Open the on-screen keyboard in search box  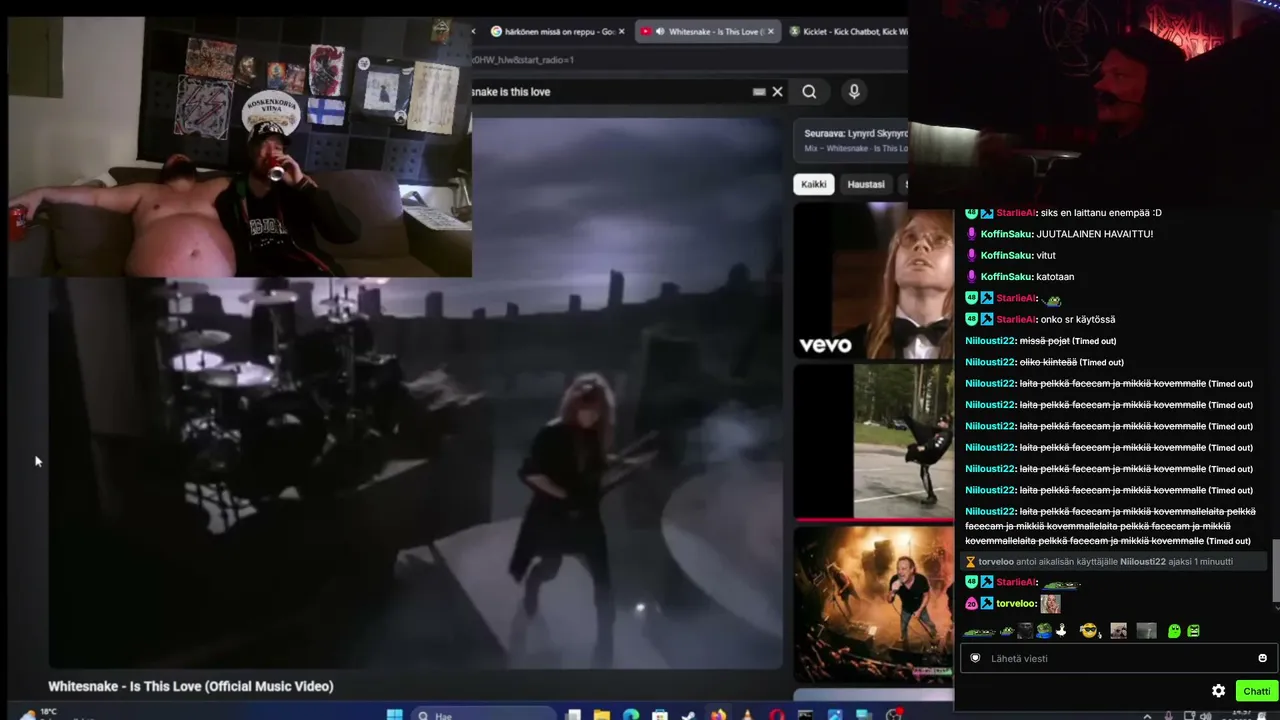(x=759, y=92)
